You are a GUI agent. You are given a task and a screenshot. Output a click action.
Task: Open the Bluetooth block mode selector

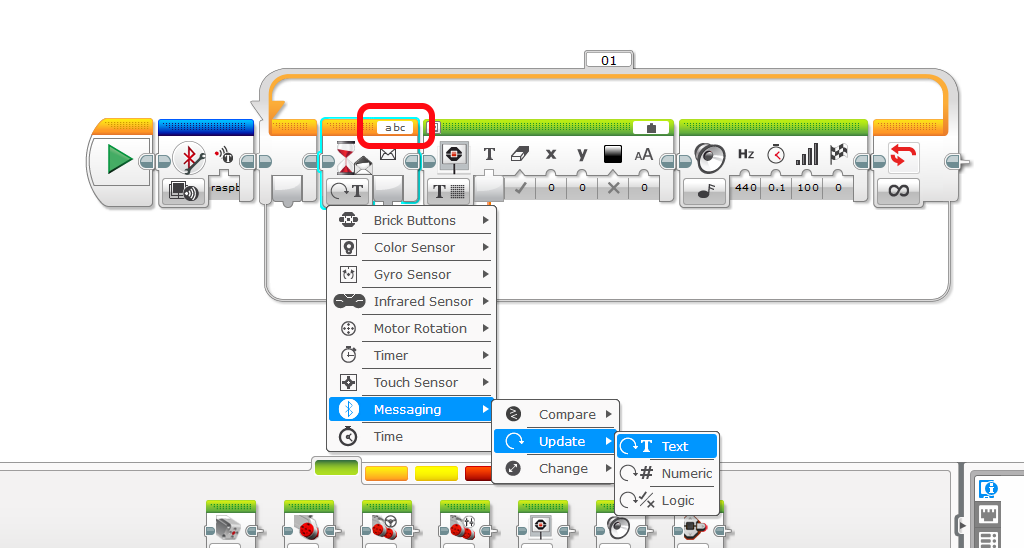pos(184,191)
